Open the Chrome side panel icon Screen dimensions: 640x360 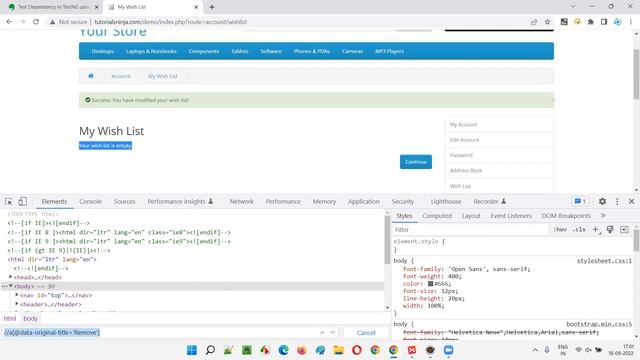point(604,22)
